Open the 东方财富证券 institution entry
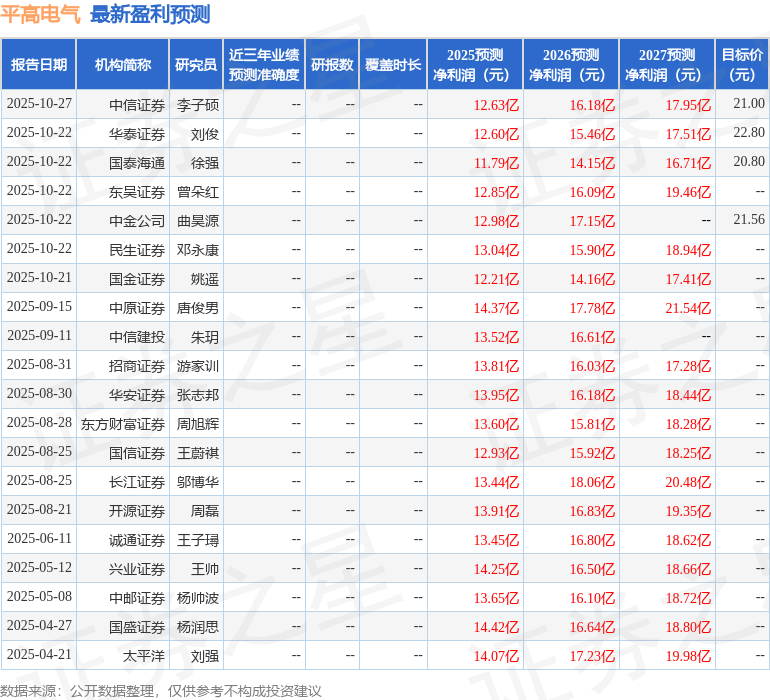This screenshot has height=700, width=770. 123,424
